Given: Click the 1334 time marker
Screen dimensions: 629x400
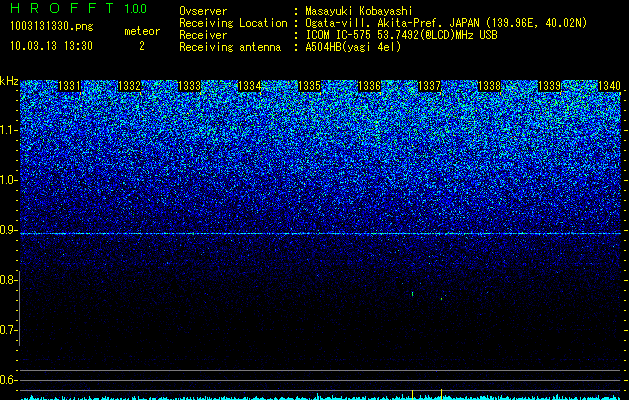Looking at the screenshot, I should [250, 86].
